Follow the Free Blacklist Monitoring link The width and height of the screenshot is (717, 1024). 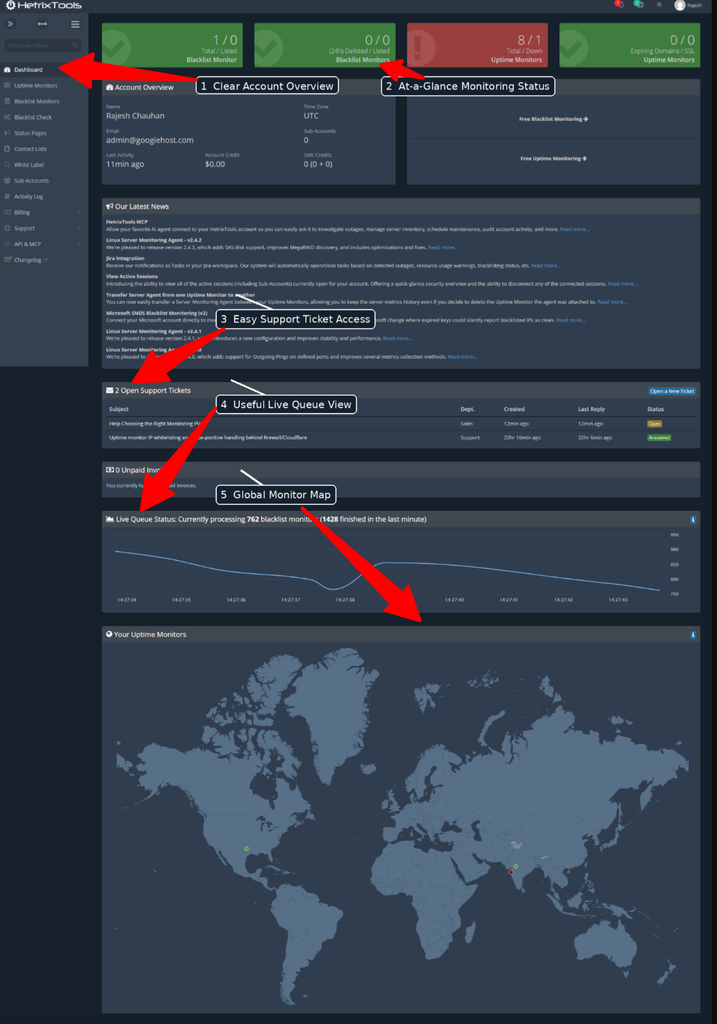(554, 120)
